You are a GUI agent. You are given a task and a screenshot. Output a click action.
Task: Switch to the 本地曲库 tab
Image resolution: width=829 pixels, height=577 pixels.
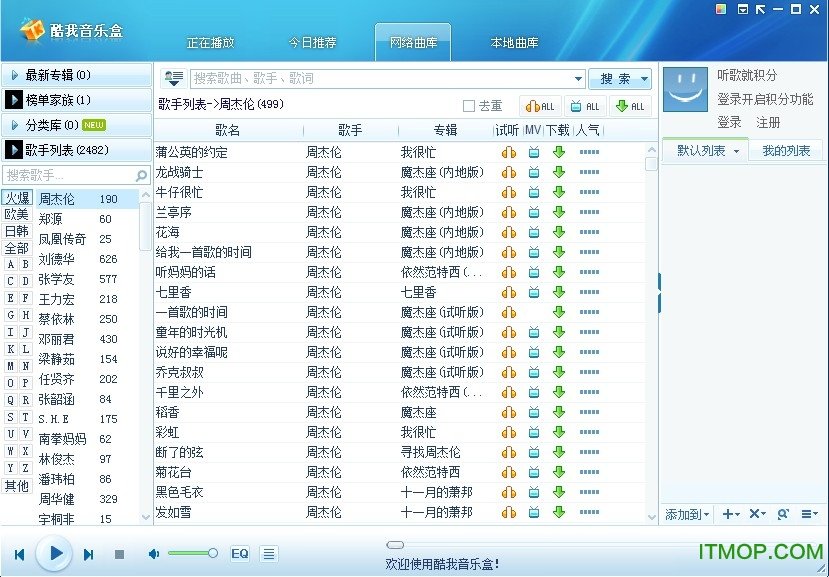pos(514,43)
